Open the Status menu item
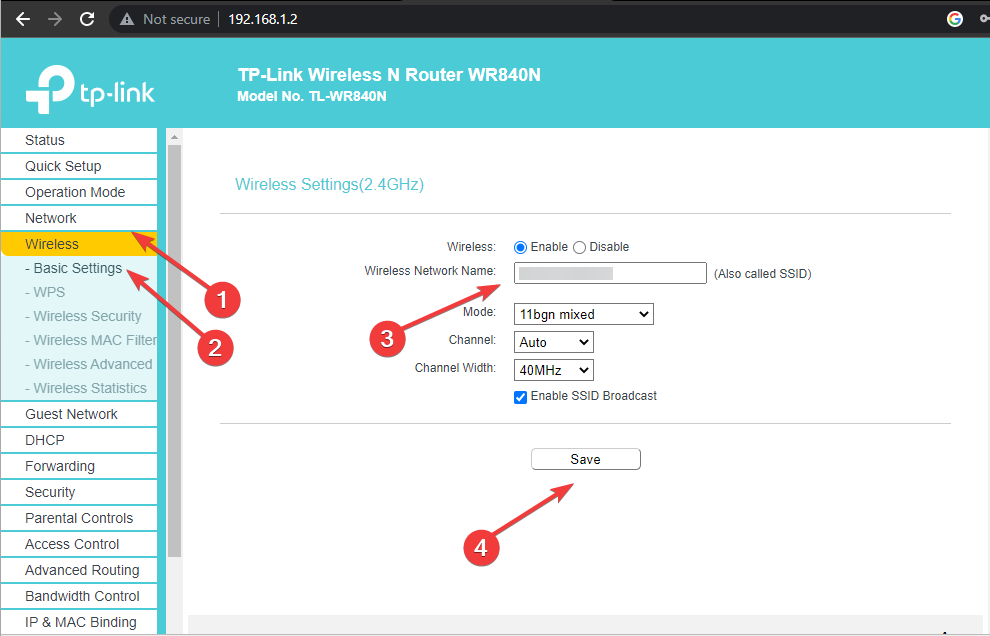Image resolution: width=990 pixels, height=636 pixels. 79,140
